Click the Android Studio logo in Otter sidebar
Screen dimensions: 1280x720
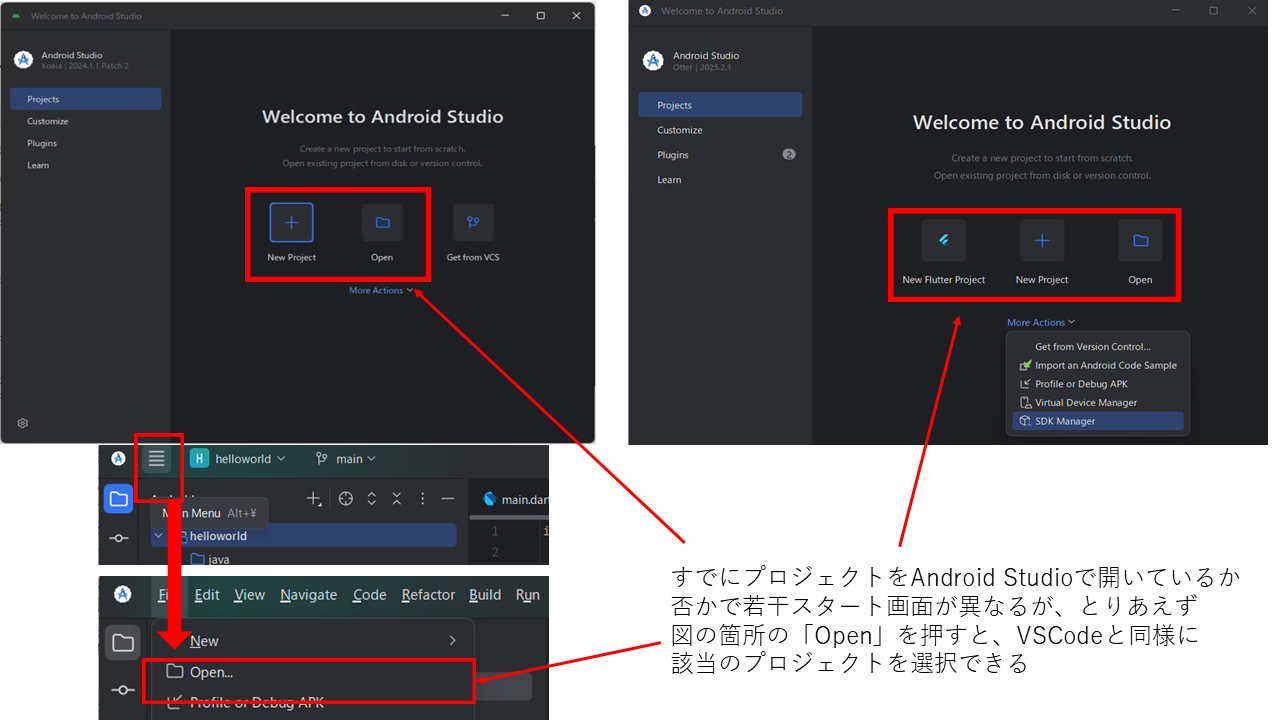point(653,61)
